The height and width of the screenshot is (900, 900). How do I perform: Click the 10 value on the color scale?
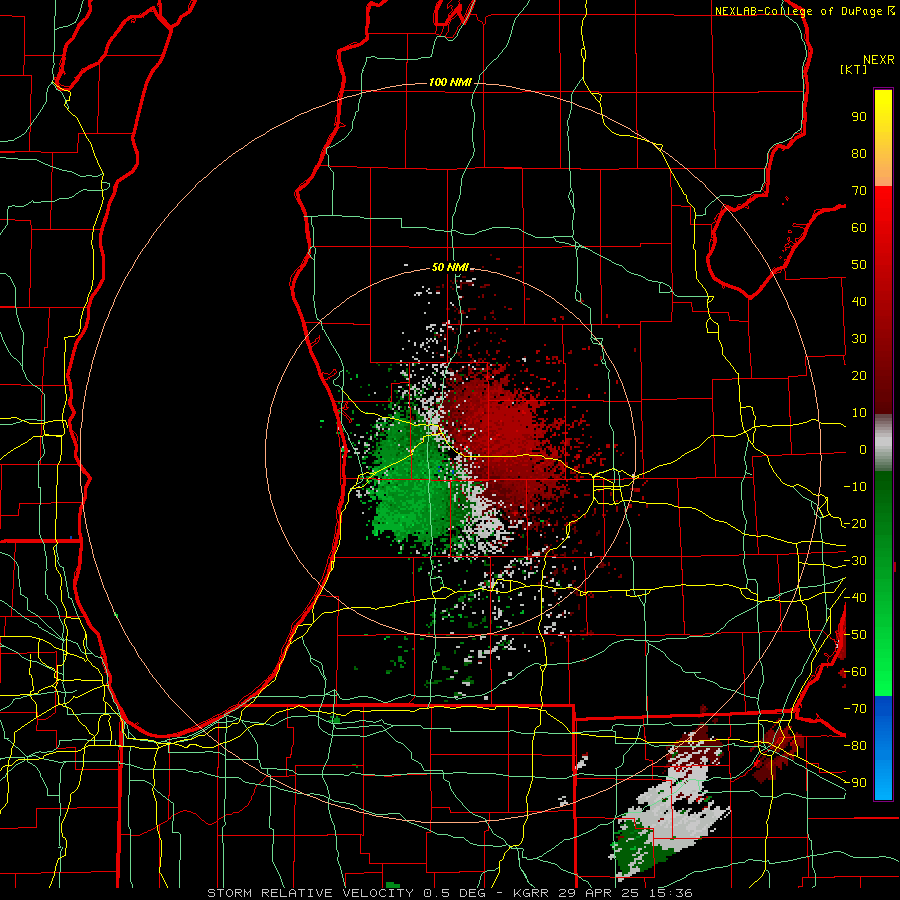pos(859,413)
